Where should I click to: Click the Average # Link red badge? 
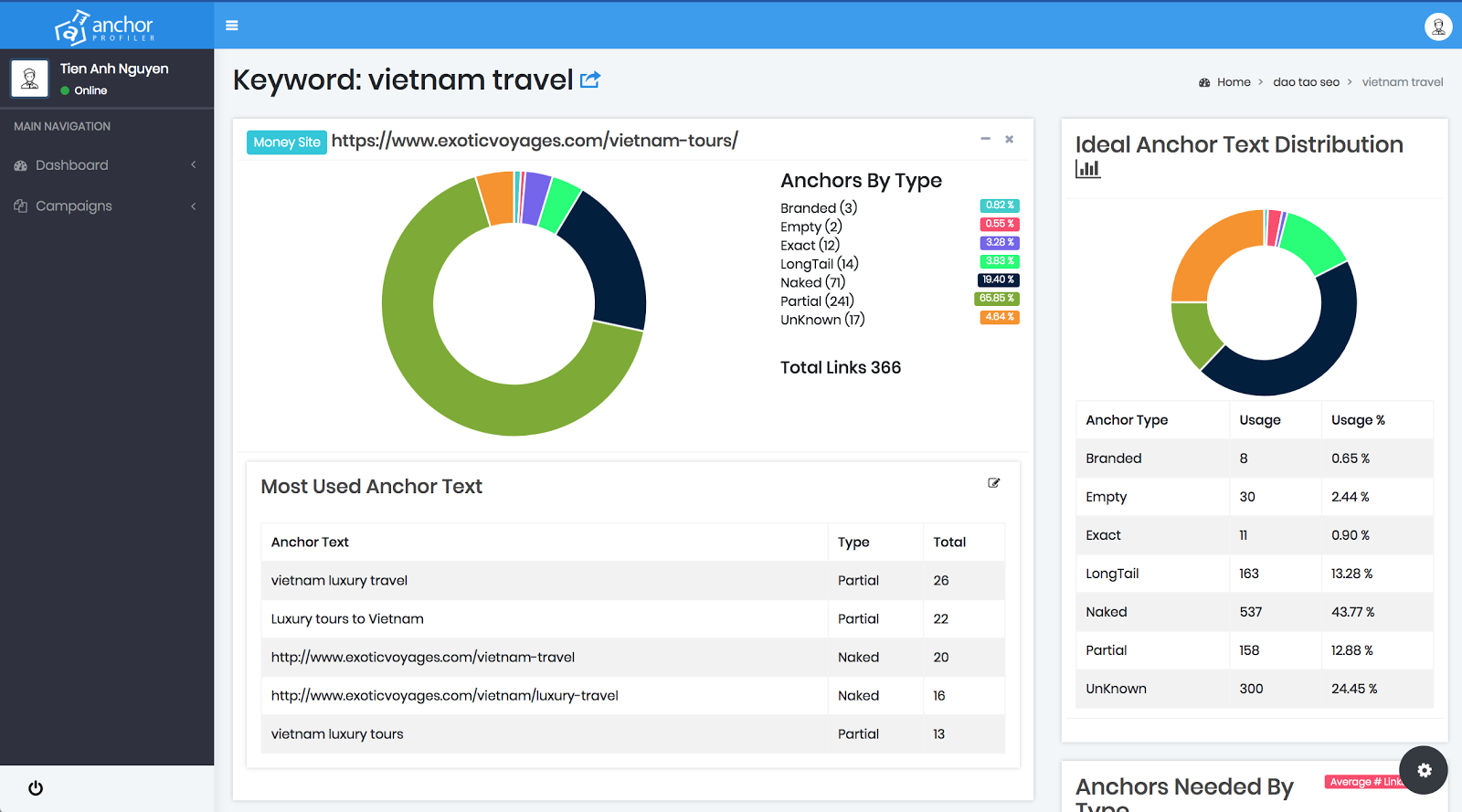point(1365,782)
